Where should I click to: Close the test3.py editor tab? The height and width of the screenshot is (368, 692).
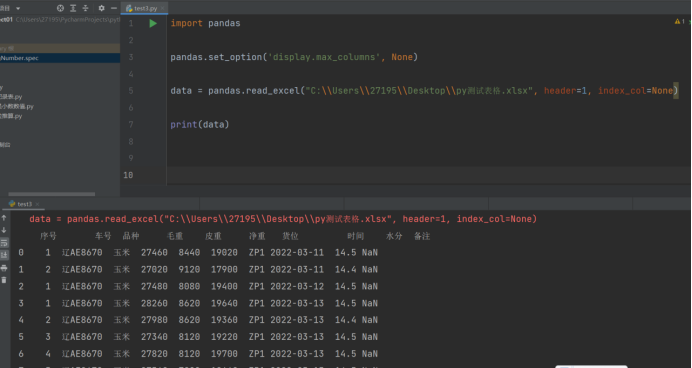[x=163, y=8]
